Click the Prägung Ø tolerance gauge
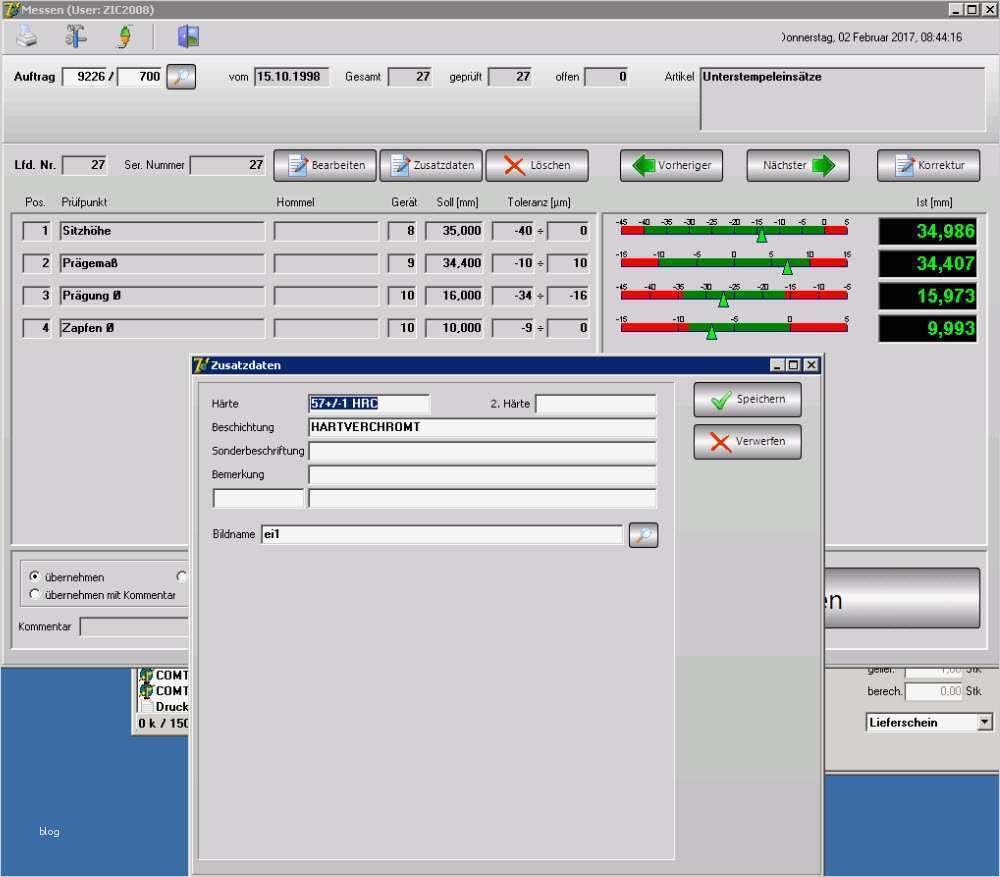The image size is (1000, 877). tap(733, 295)
